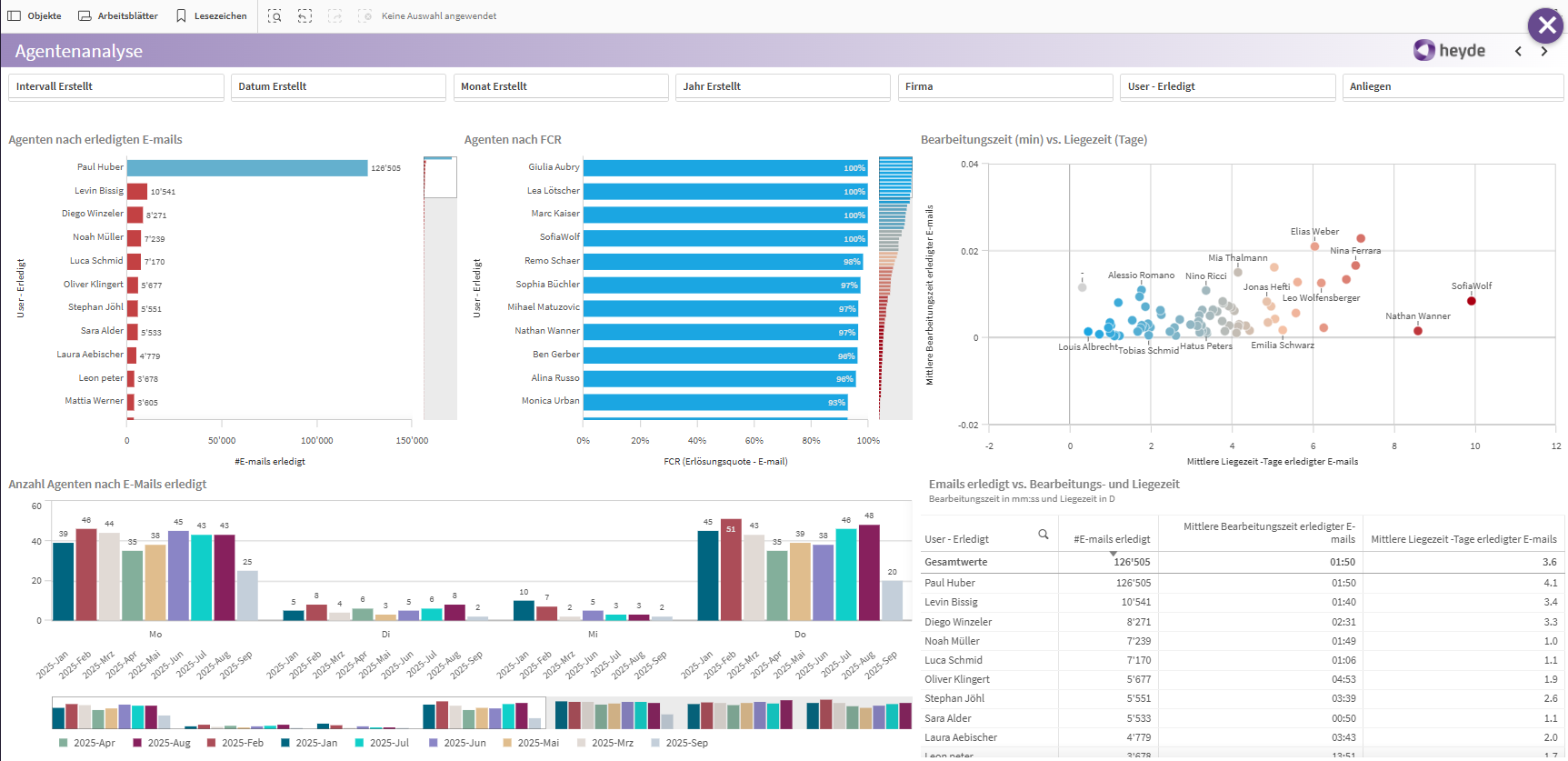The image size is (1568, 761).
Task: Click the smart search selection icon
Action: coord(275,16)
